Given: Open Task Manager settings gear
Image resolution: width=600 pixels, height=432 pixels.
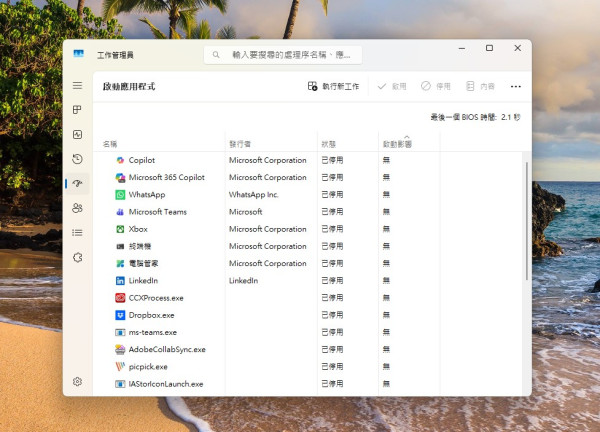Looking at the screenshot, I should click(x=77, y=381).
